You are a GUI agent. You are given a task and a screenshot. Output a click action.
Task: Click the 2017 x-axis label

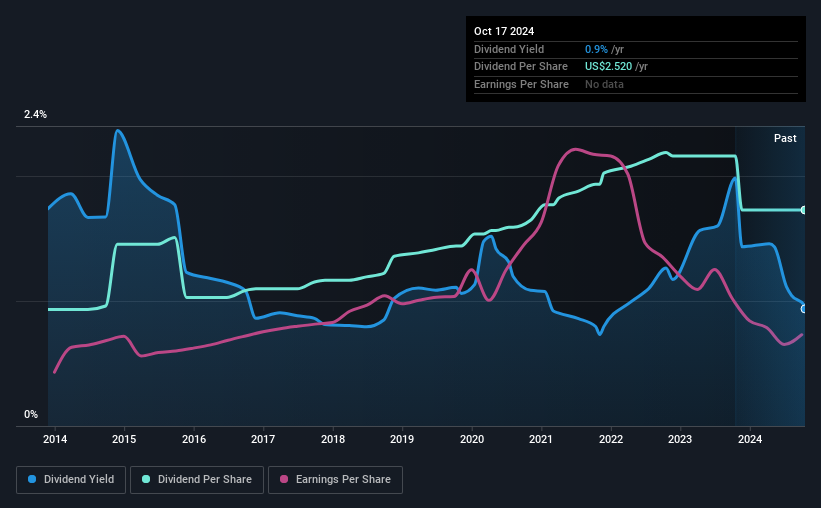pyautogui.click(x=263, y=439)
